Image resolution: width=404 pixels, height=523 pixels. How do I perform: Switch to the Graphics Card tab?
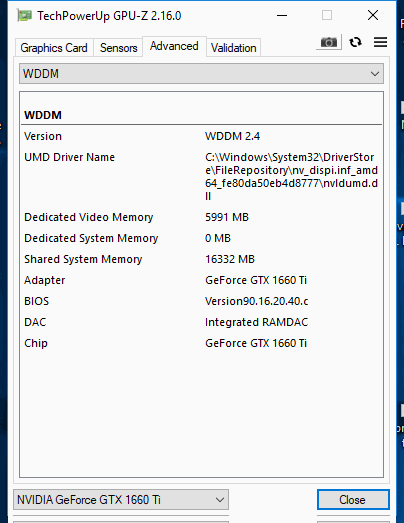coord(54,48)
